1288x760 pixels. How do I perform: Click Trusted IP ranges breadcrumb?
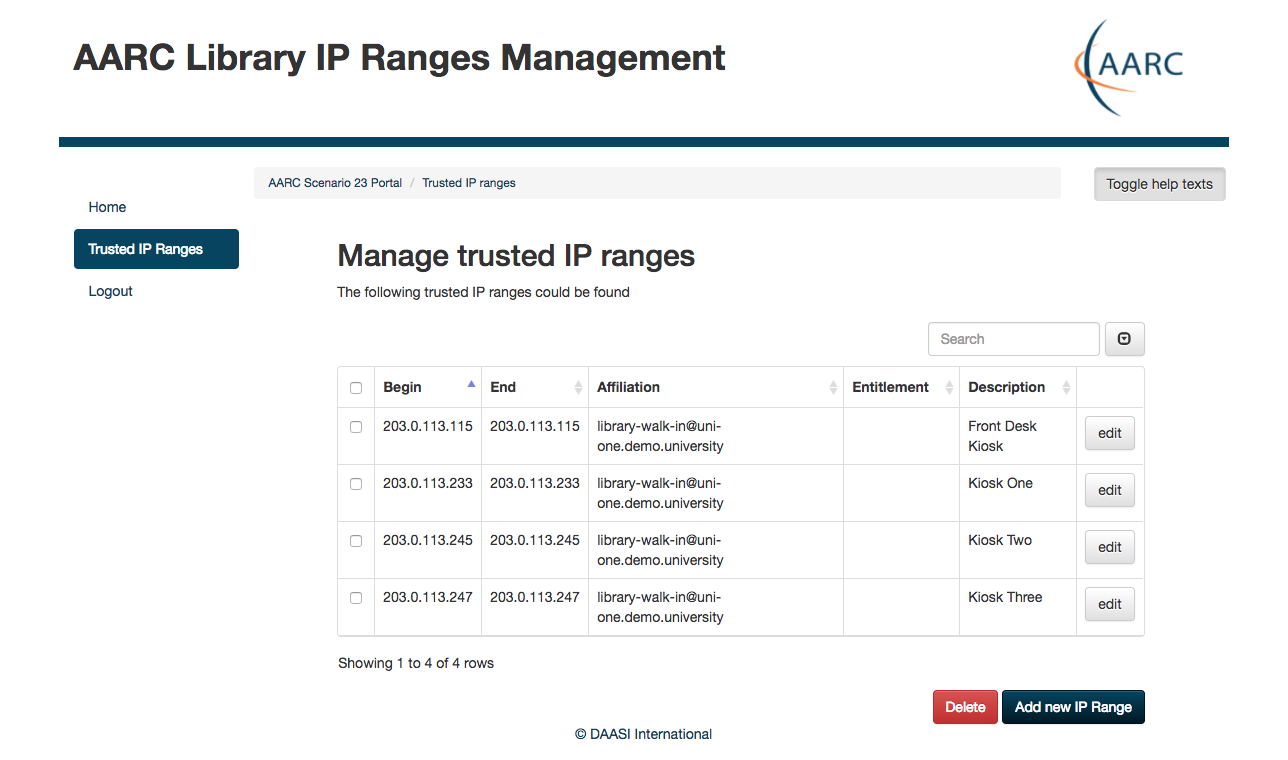pyautogui.click(x=469, y=183)
